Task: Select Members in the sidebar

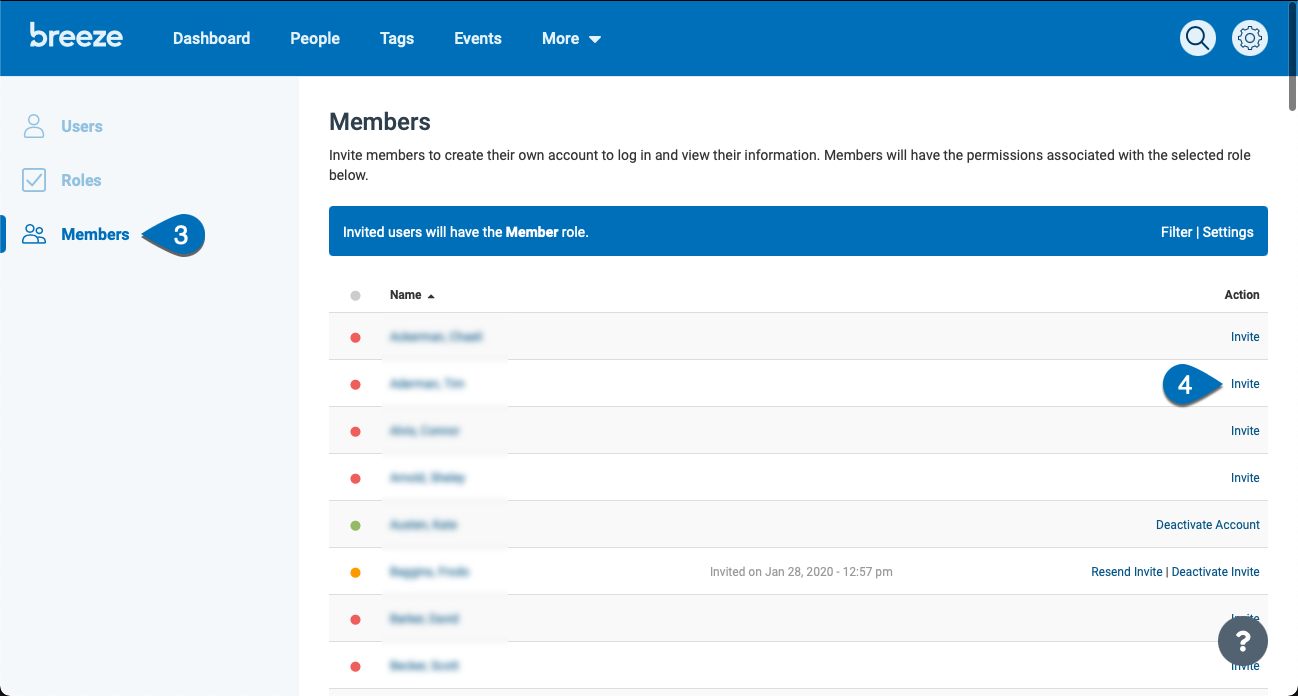Action: pos(76,234)
